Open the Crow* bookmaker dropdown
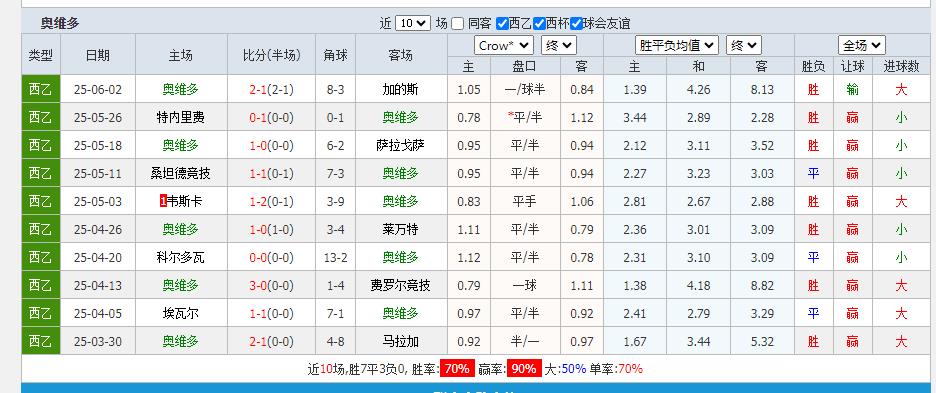The image size is (936, 393). point(504,45)
